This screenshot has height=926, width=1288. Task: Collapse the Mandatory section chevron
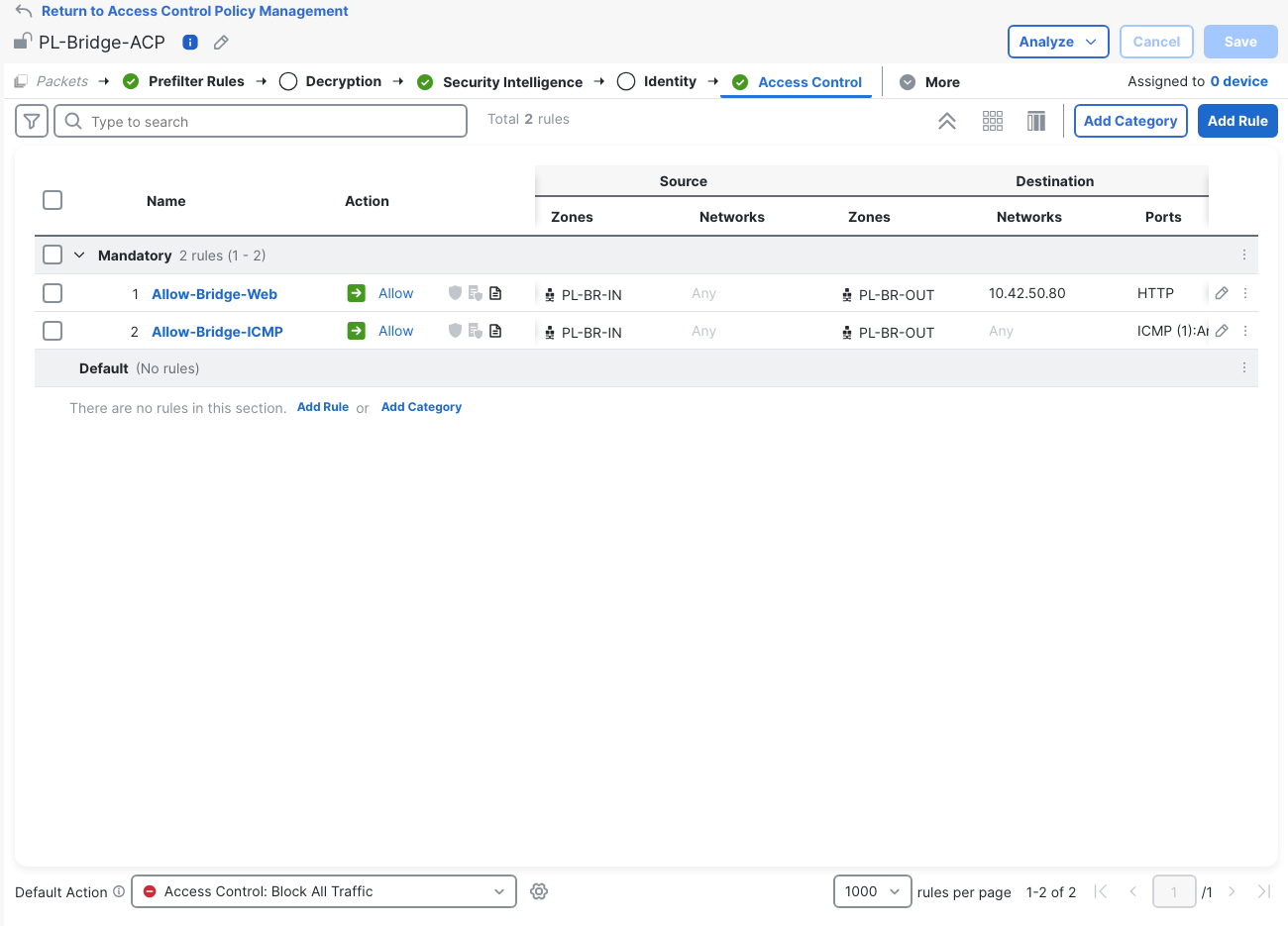(79, 255)
